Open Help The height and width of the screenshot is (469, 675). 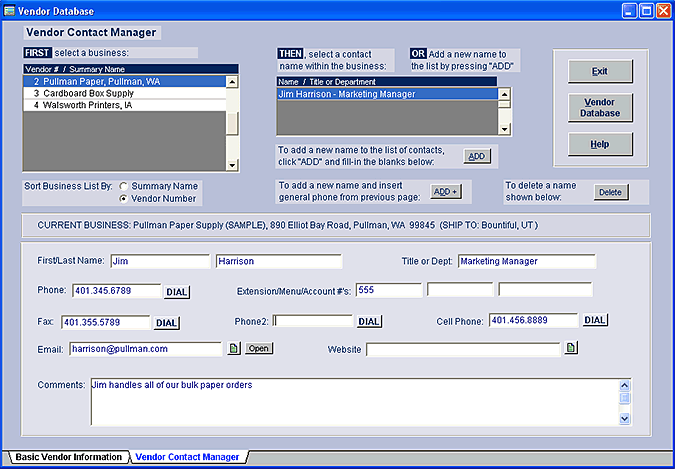(600, 144)
